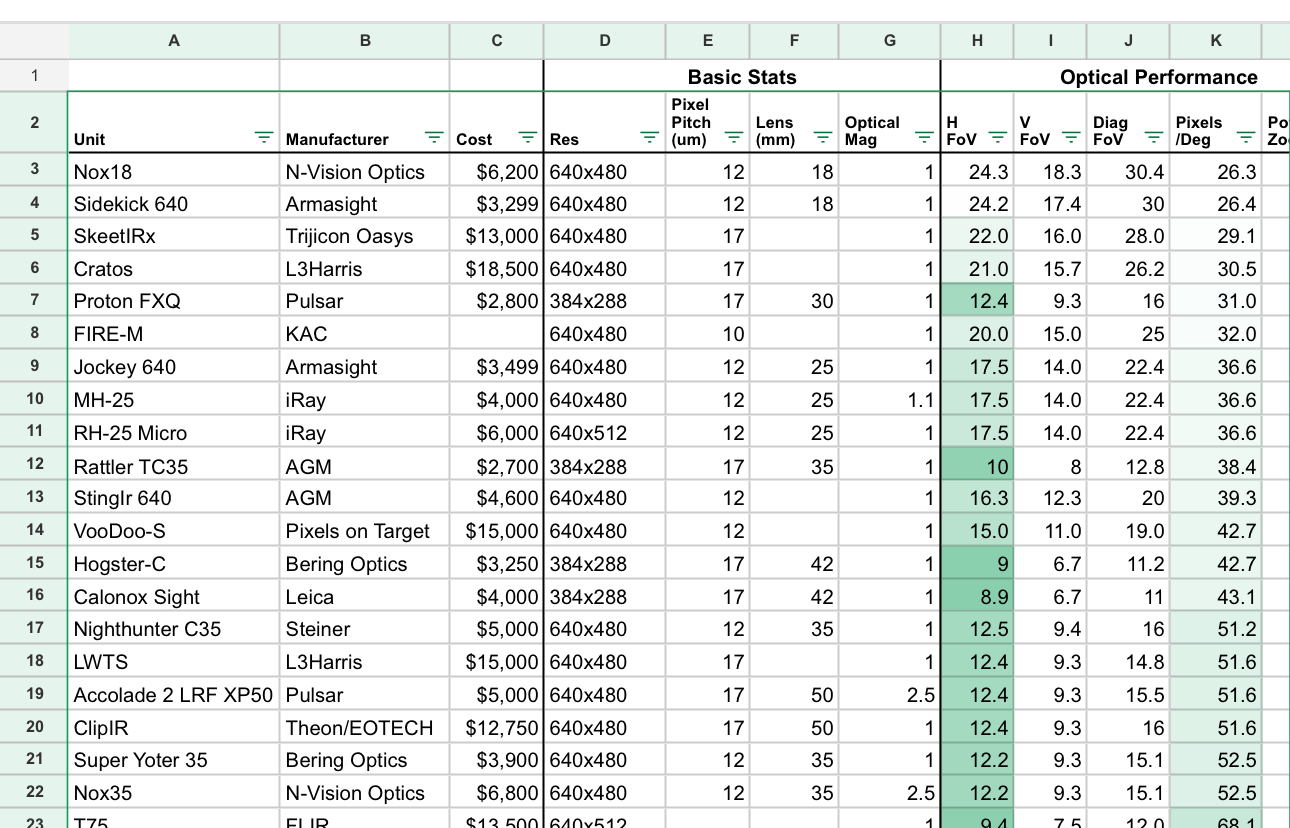Image resolution: width=1290 pixels, height=828 pixels.
Task: Click the Optical Mag filter icon
Action: pos(924,138)
